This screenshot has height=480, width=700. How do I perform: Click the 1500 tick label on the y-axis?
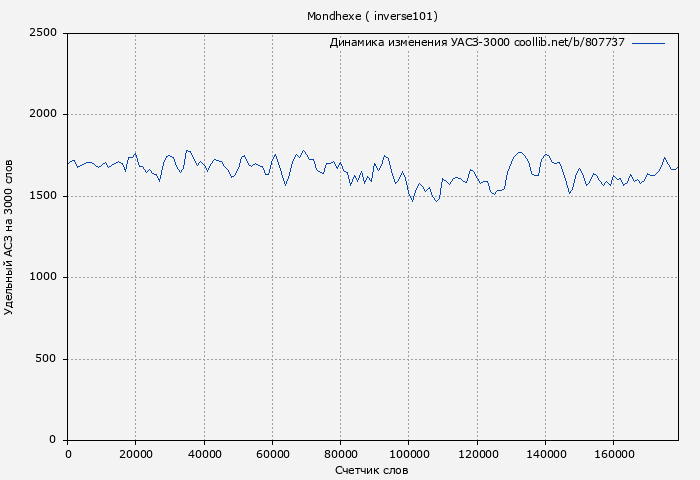[43, 196]
